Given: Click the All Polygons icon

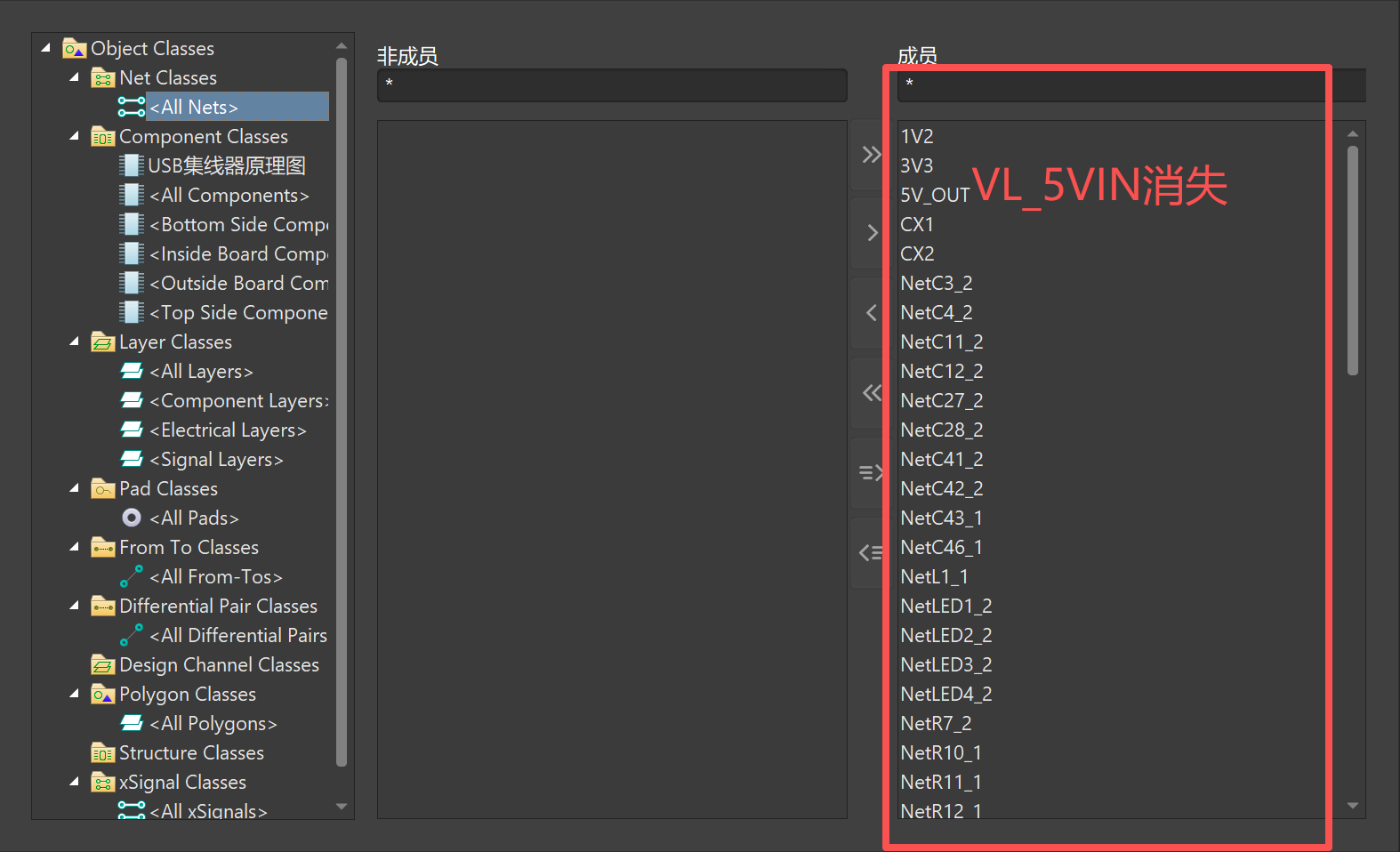Looking at the screenshot, I should (132, 723).
